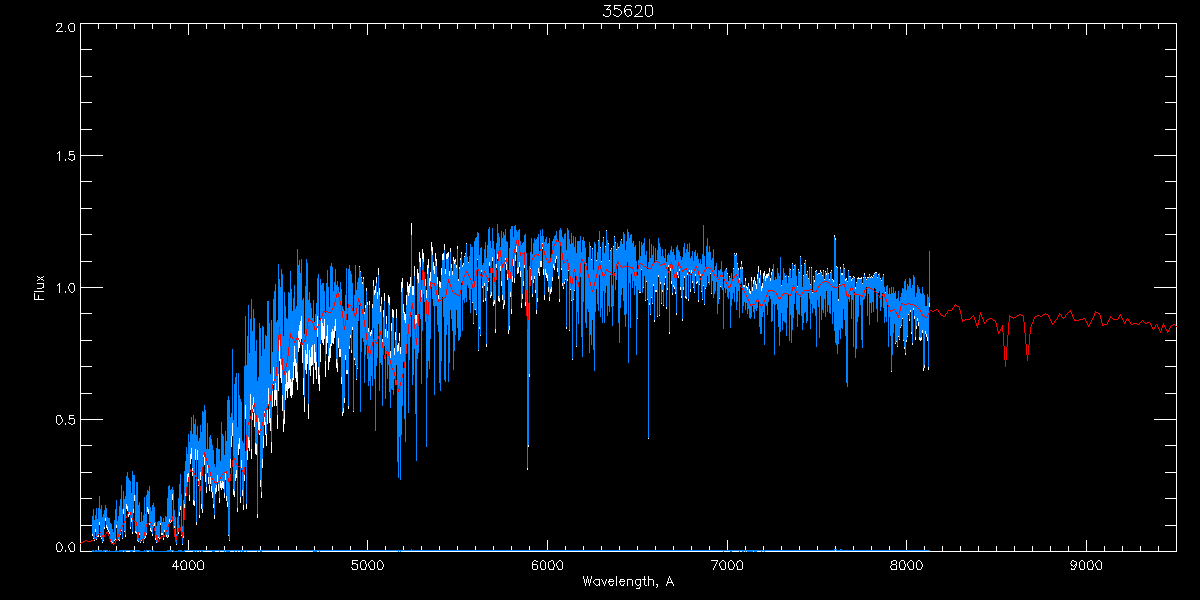Select the 7000 wavelength tick label

pyautogui.click(x=727, y=563)
